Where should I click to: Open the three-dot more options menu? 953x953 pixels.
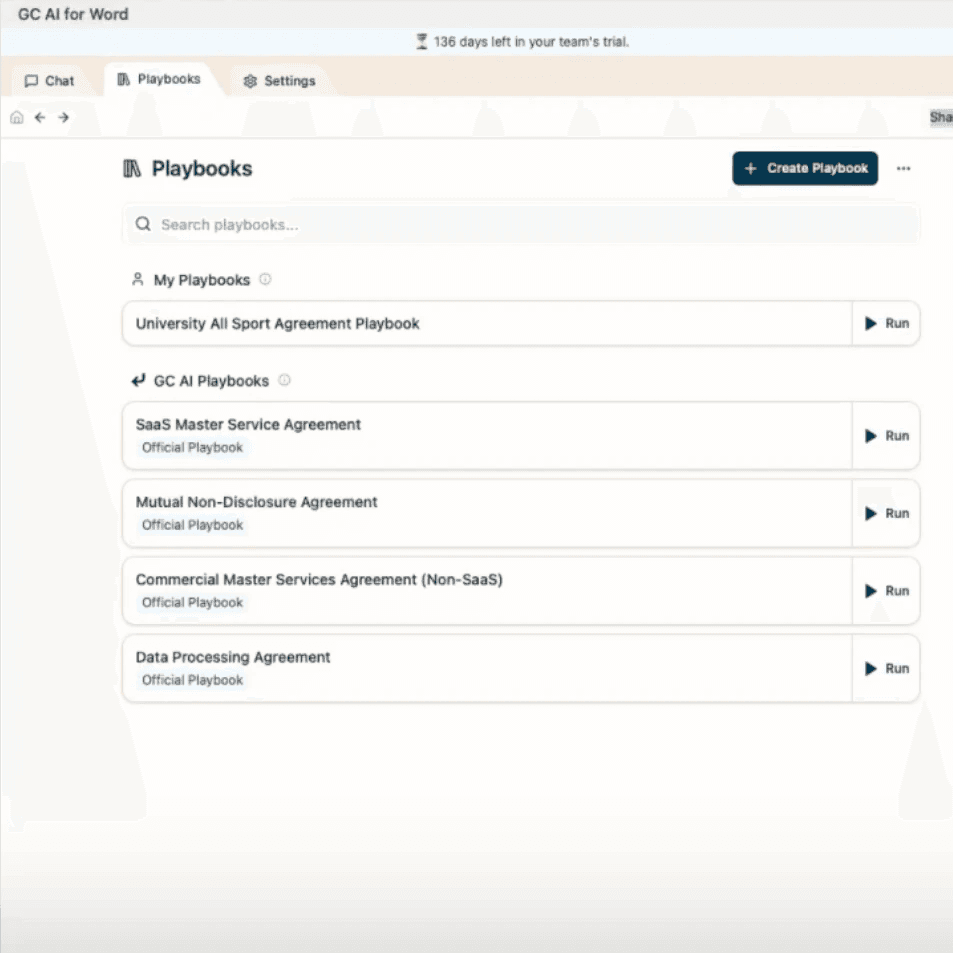(903, 168)
